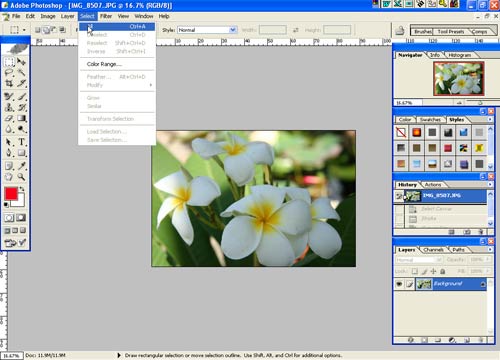This screenshot has width=500, height=360.
Task: Click the delete layer trash icon in Layers
Action: [481, 340]
